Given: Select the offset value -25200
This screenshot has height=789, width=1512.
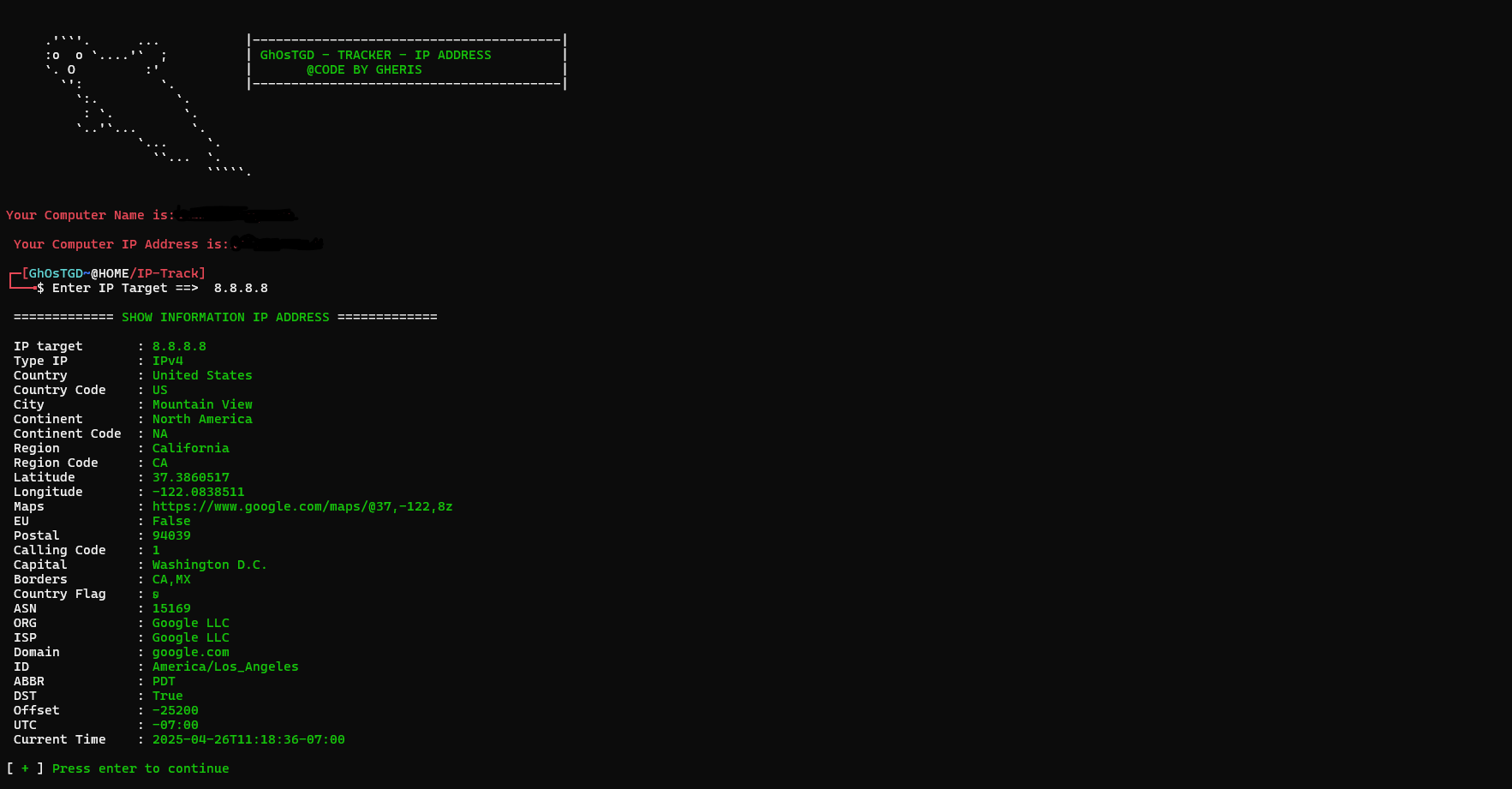Looking at the screenshot, I should pos(176,710).
